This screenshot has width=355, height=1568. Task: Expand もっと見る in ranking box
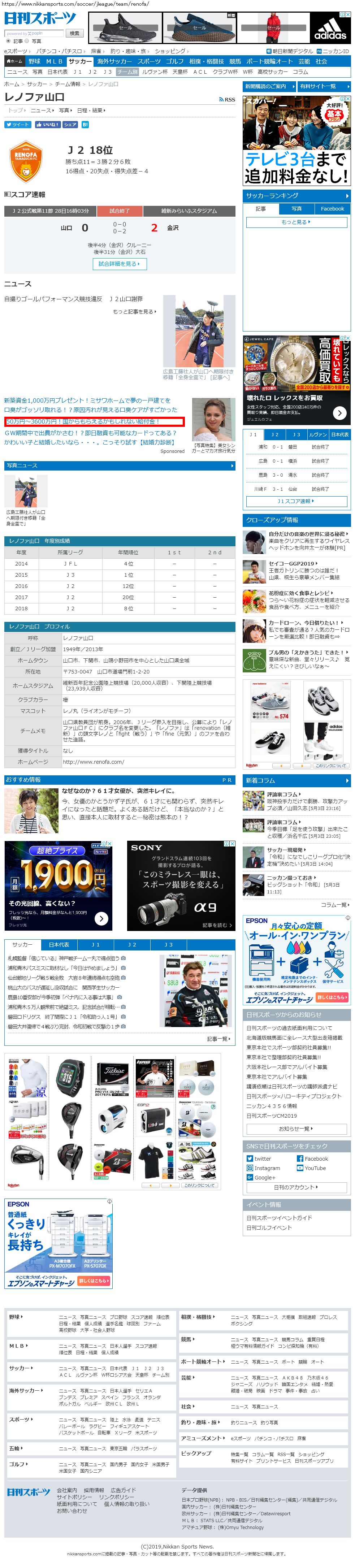pyautogui.click(x=296, y=222)
